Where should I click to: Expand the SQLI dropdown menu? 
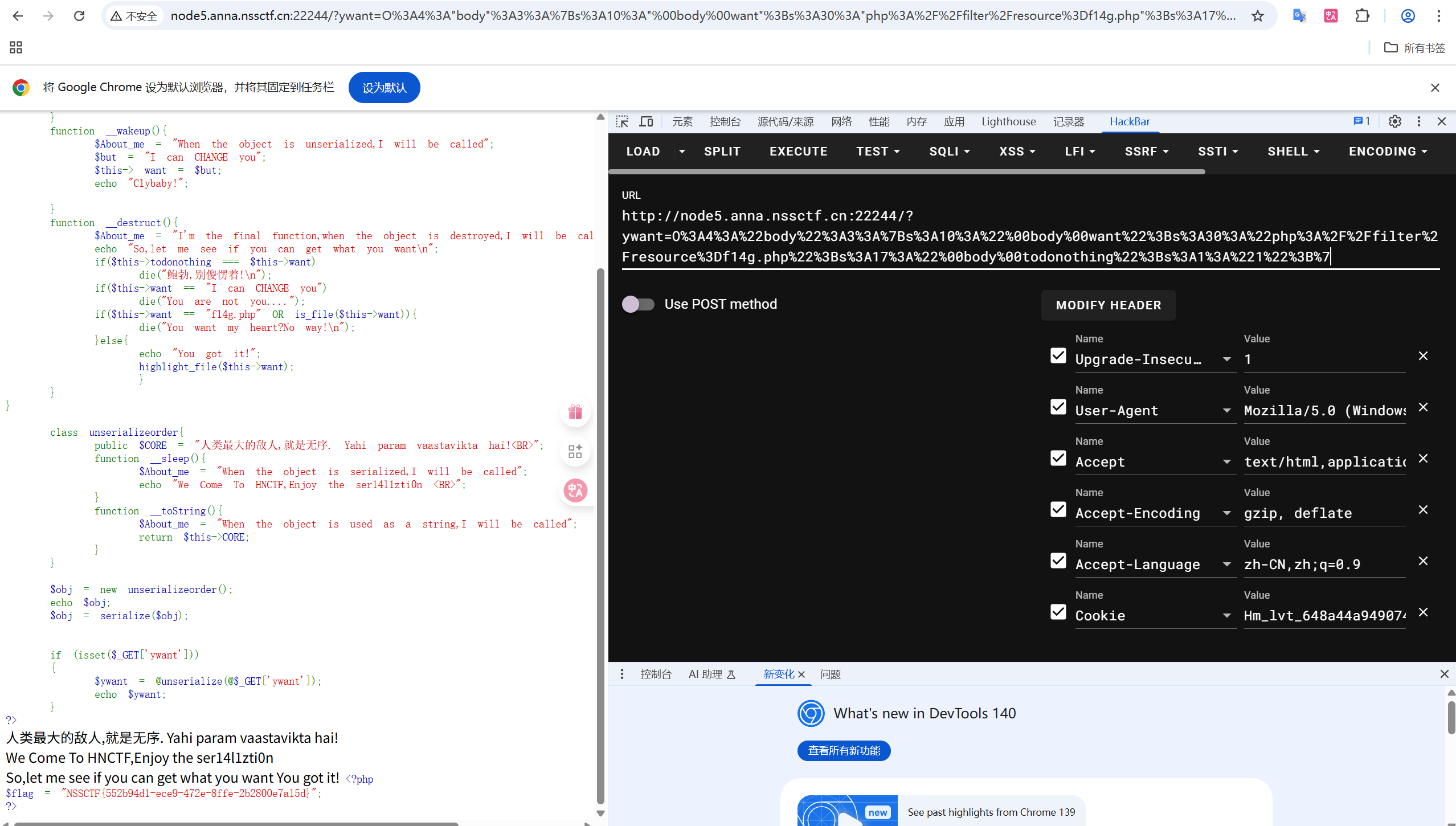[x=949, y=152]
